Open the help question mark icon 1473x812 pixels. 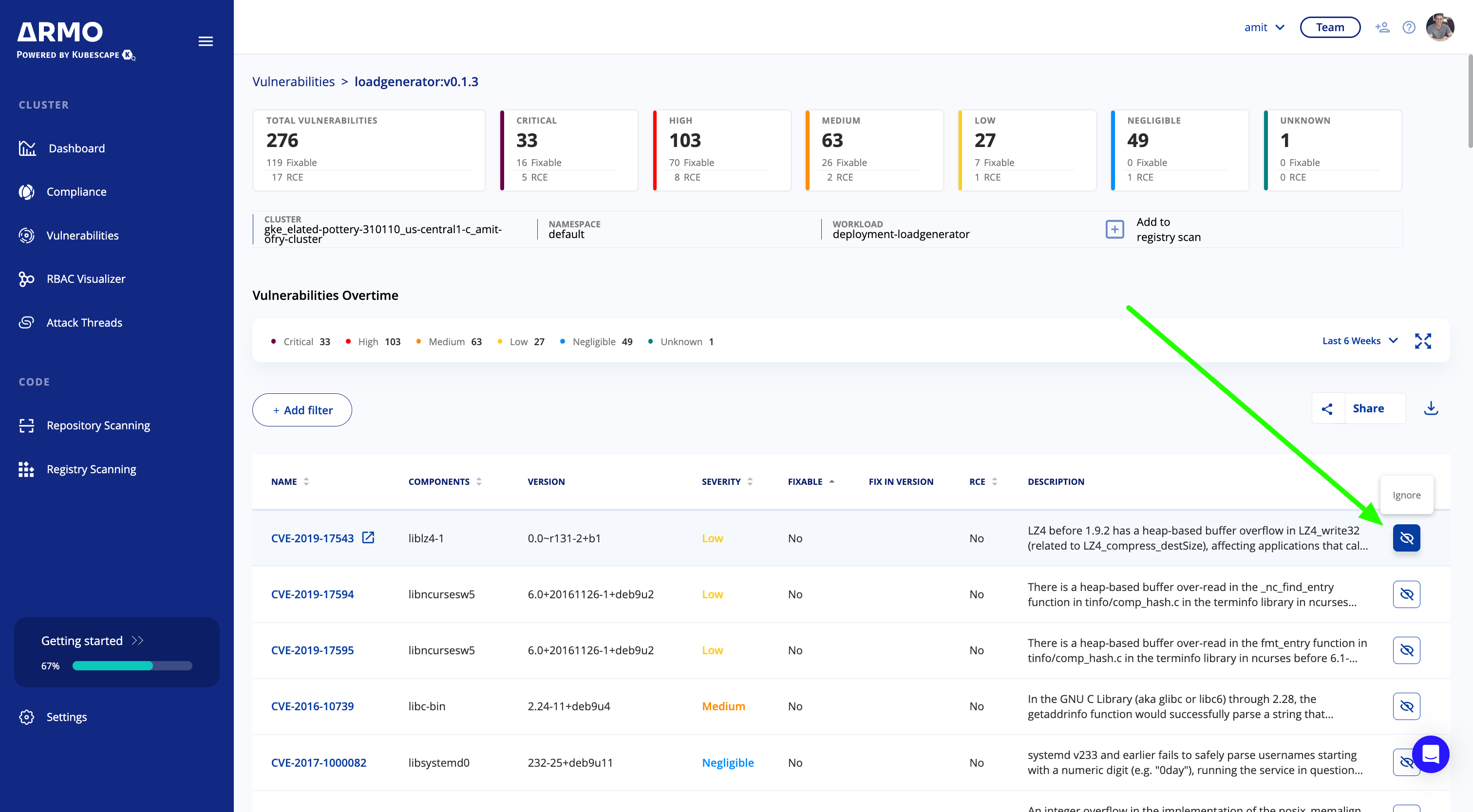coord(1408,27)
